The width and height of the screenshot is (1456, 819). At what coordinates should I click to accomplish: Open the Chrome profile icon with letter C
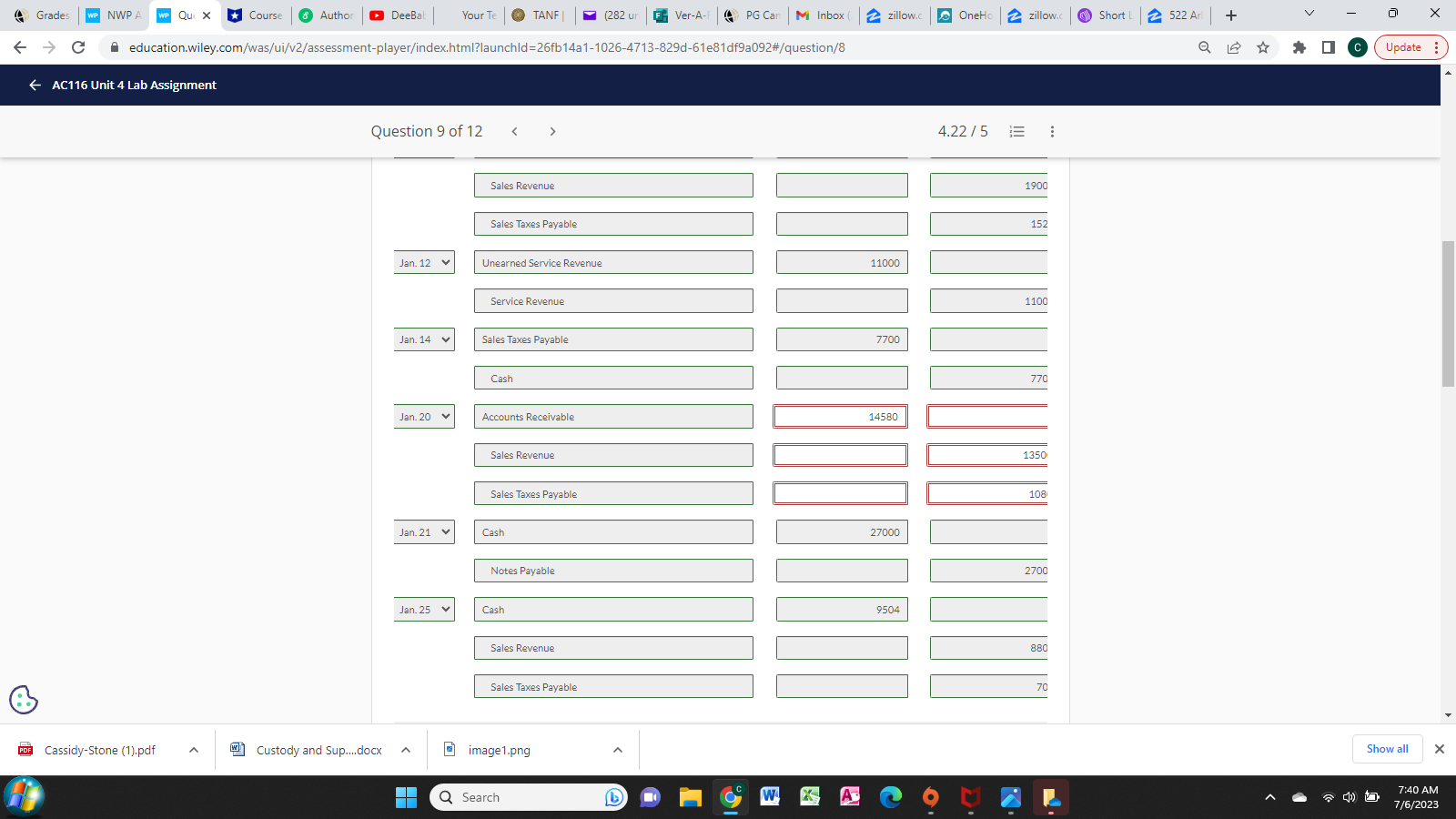[1357, 47]
